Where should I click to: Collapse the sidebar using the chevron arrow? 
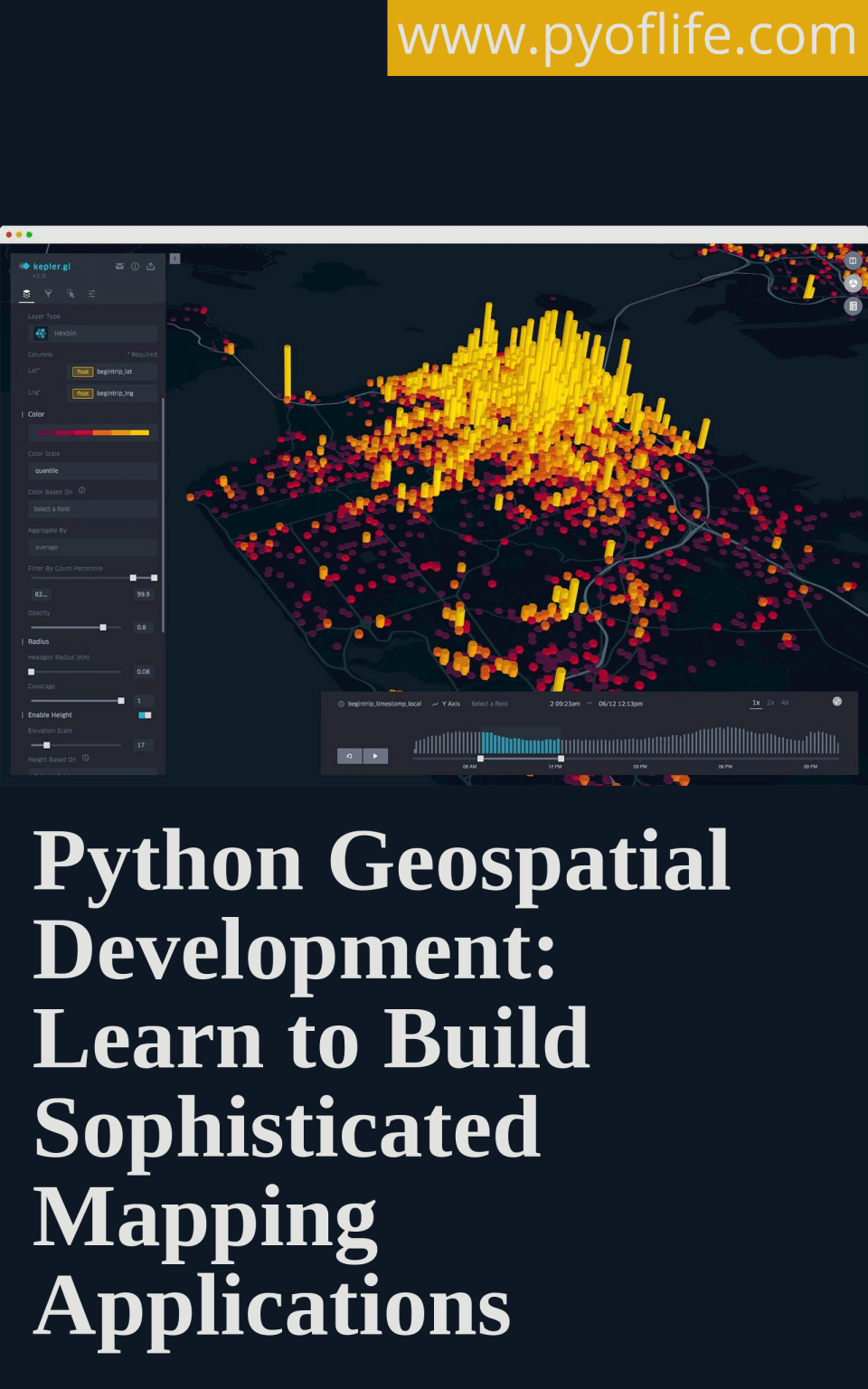pyautogui.click(x=174, y=258)
